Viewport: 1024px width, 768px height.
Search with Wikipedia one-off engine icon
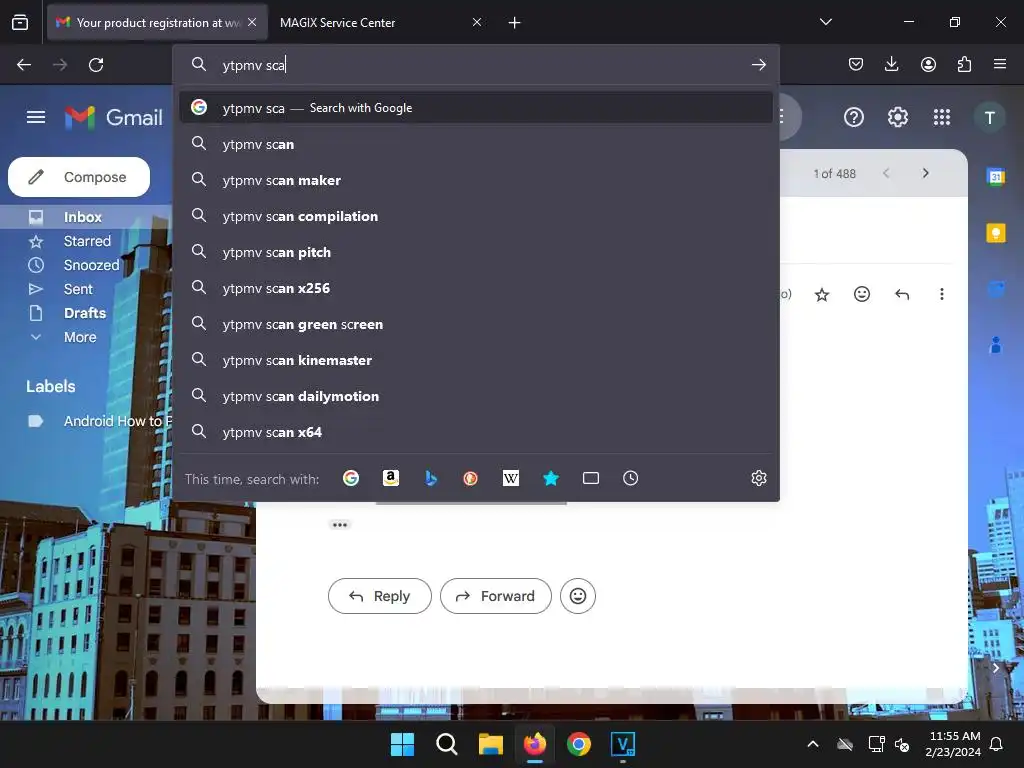click(x=511, y=478)
